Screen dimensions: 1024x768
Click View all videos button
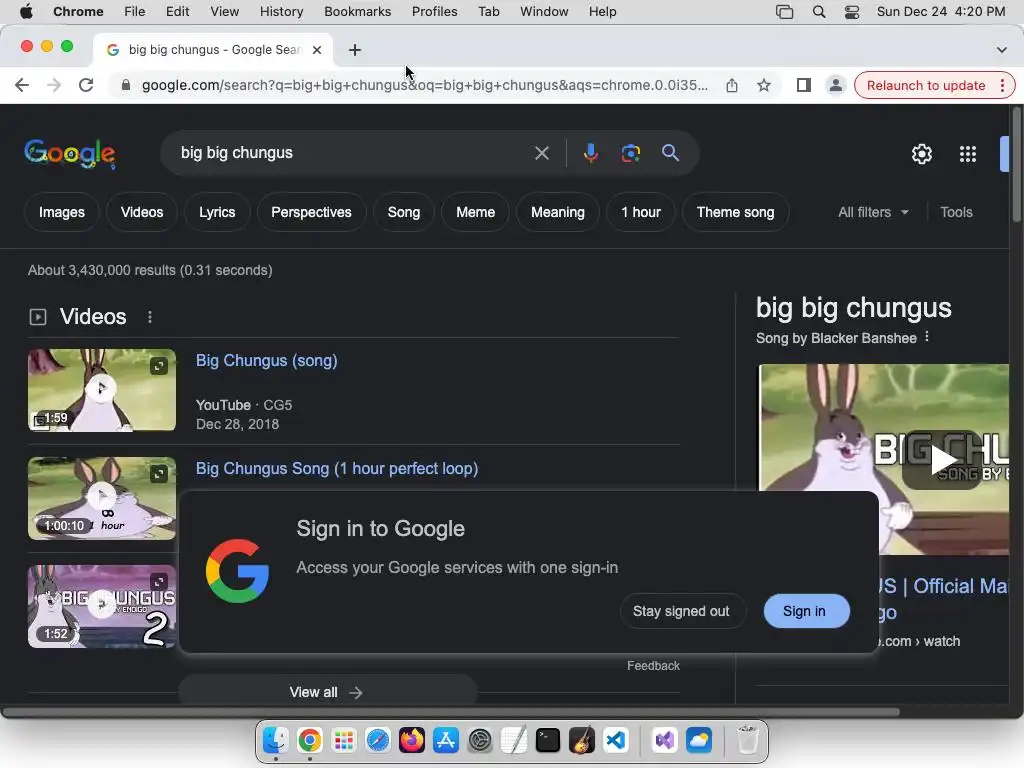[x=327, y=692]
